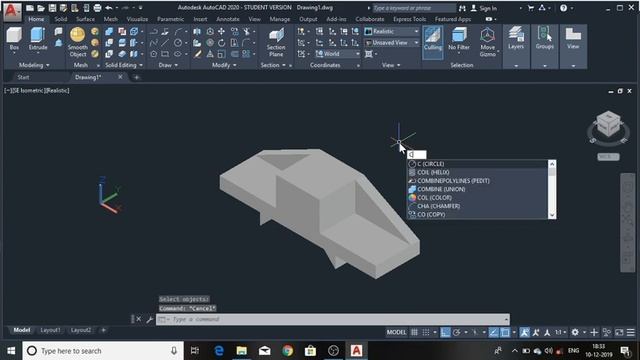The height and width of the screenshot is (360, 640).
Task: Switch to the Solid ribbon tab
Action: 60,19
